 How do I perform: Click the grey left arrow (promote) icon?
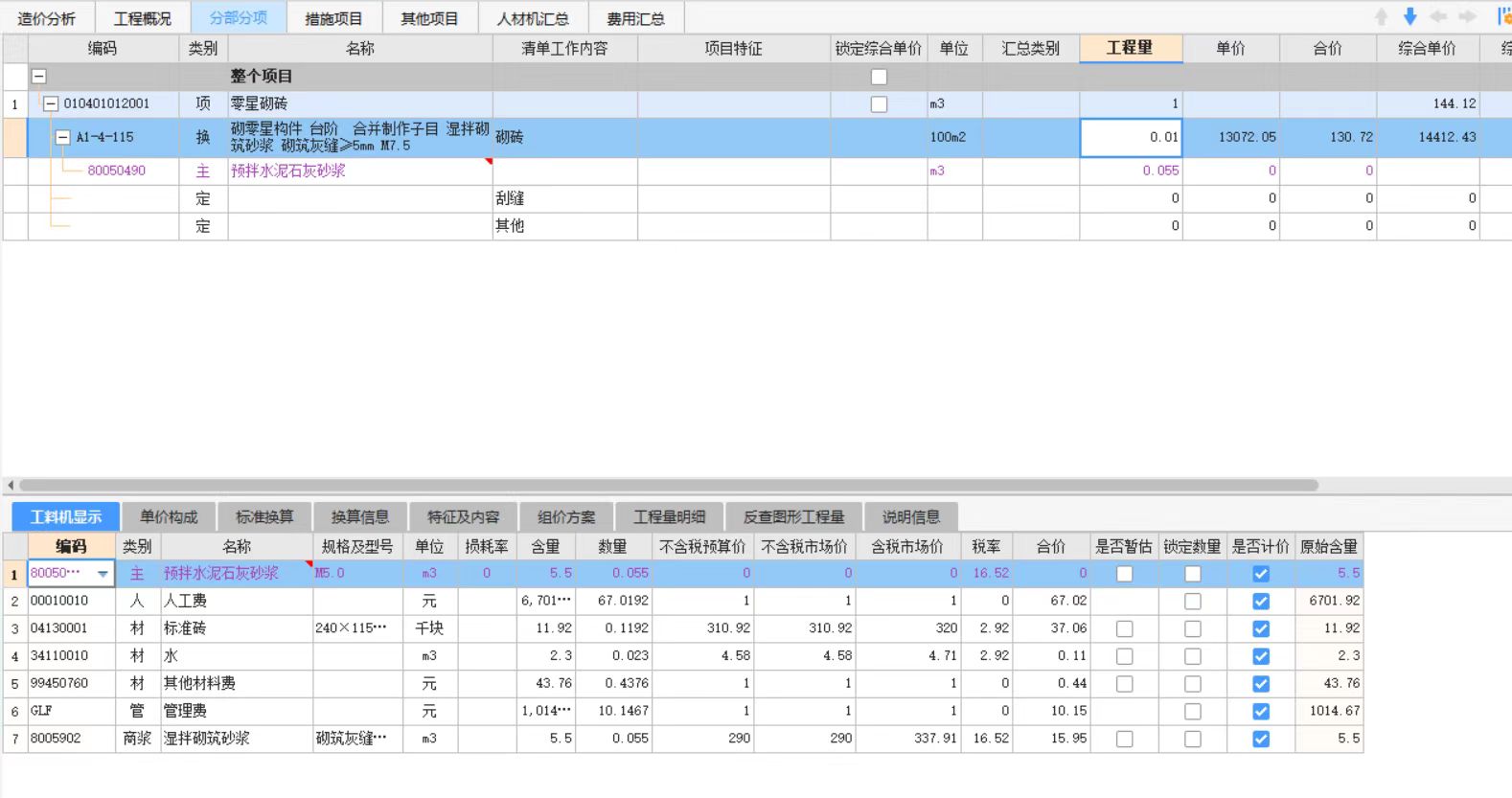coord(1438,16)
